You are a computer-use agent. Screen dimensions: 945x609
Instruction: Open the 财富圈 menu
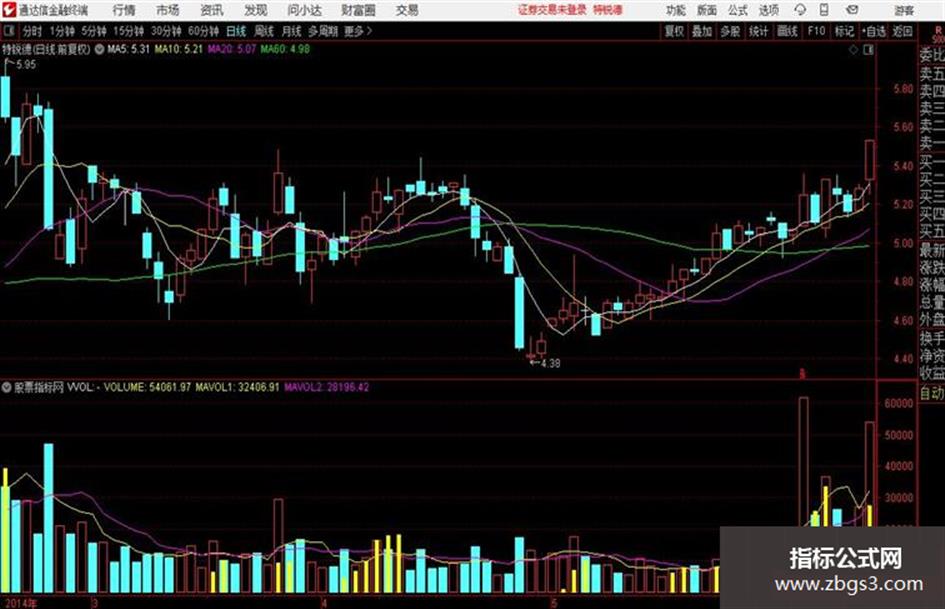[x=358, y=10]
